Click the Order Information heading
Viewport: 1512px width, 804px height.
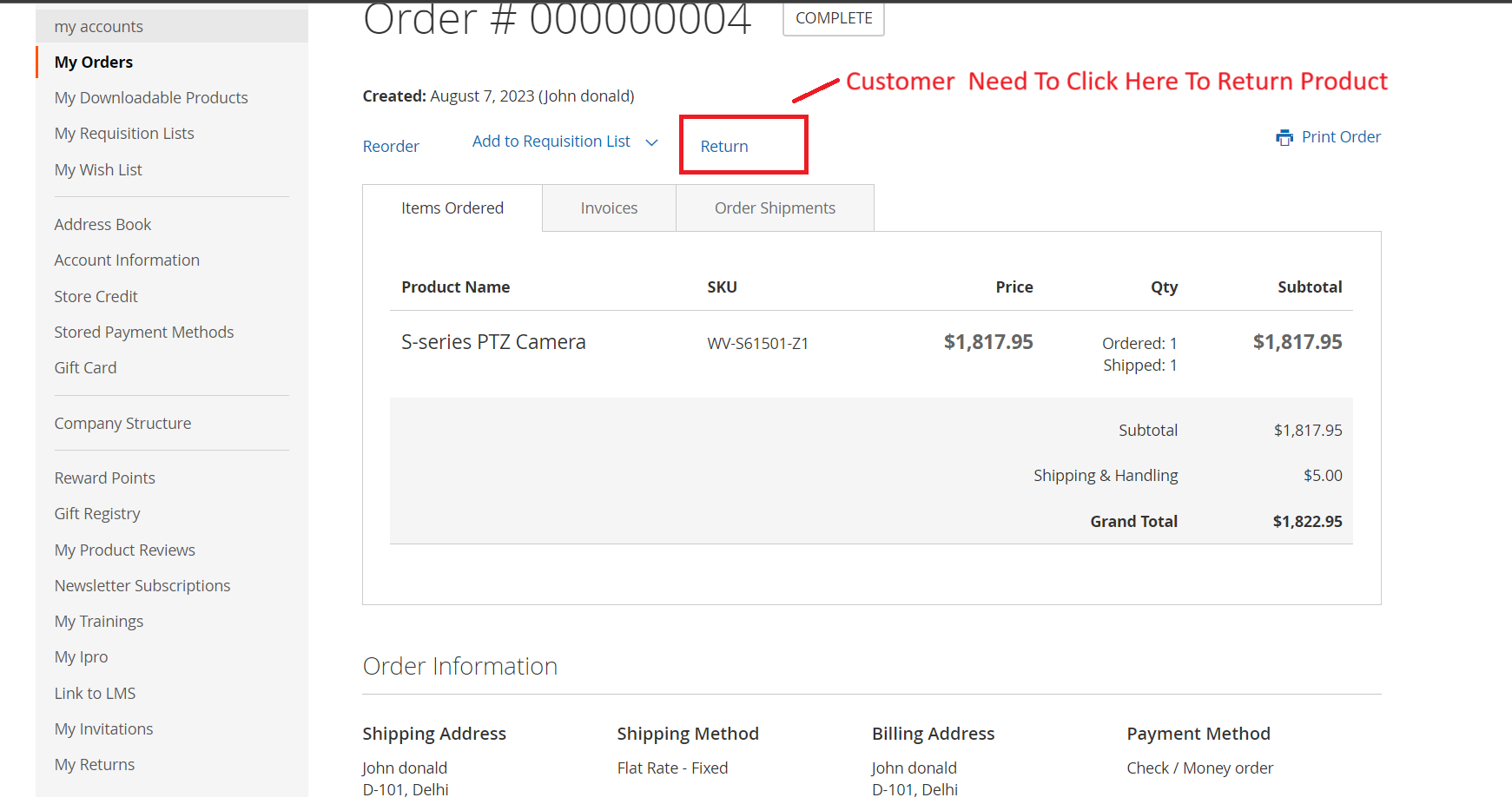459,667
